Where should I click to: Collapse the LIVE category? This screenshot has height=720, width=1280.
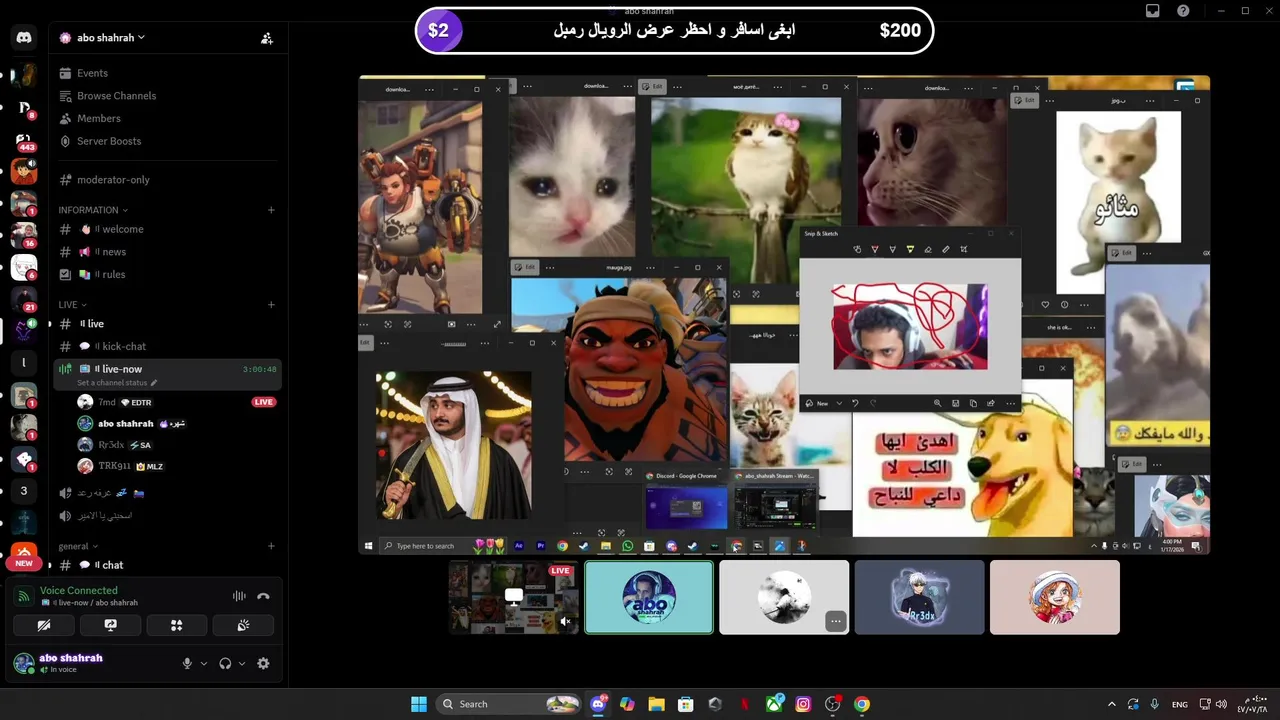pyautogui.click(x=72, y=304)
